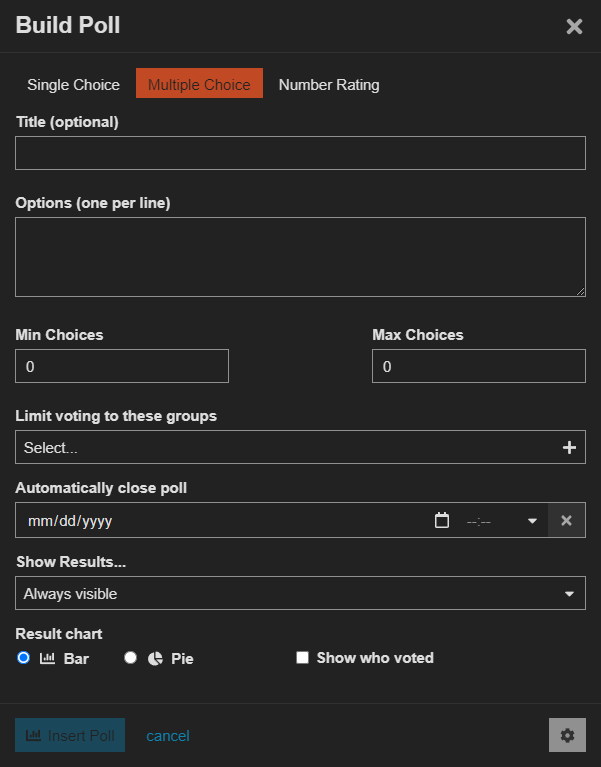
Task: Open advanced settings gear button
Action: 567,735
